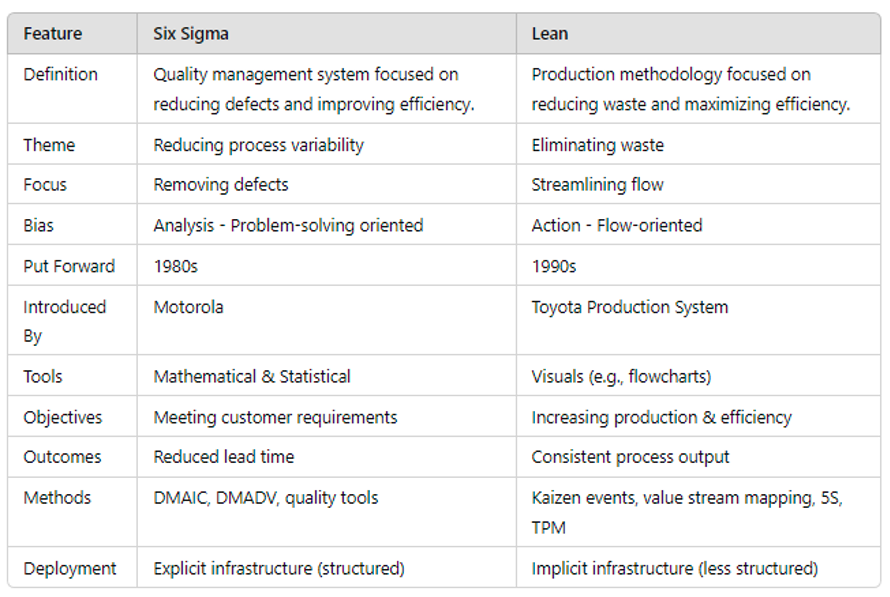This screenshot has height=597, width=890.
Task: Click the Lean definition text
Action: click(690, 89)
